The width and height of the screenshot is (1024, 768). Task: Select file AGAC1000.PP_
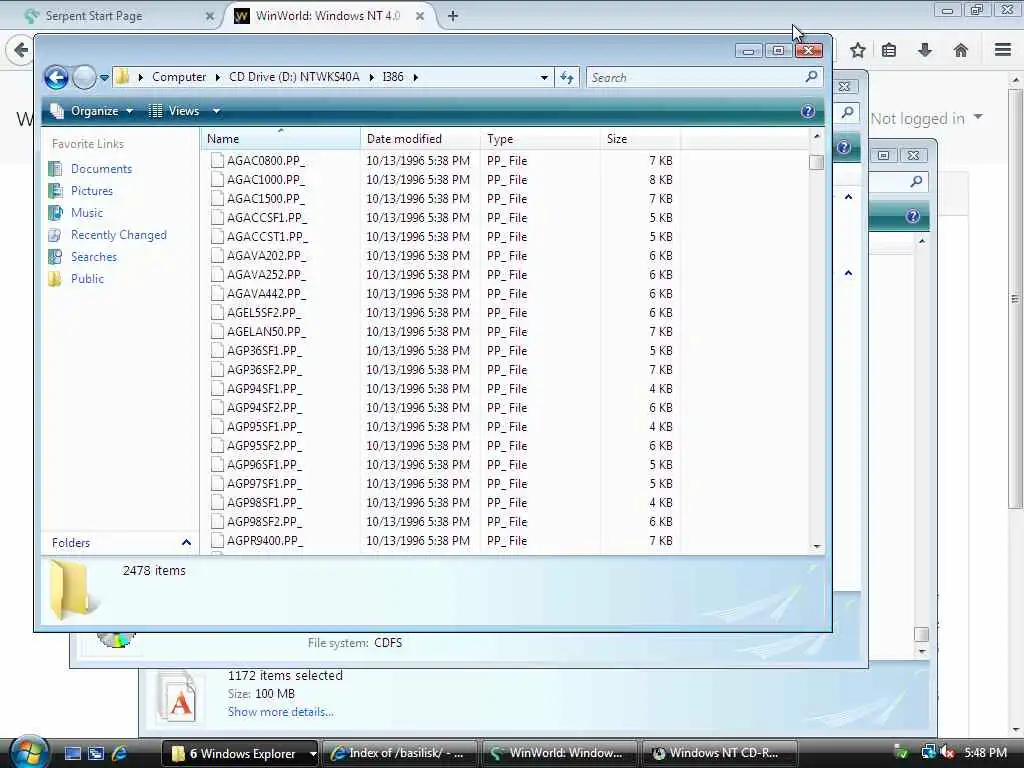(266, 180)
